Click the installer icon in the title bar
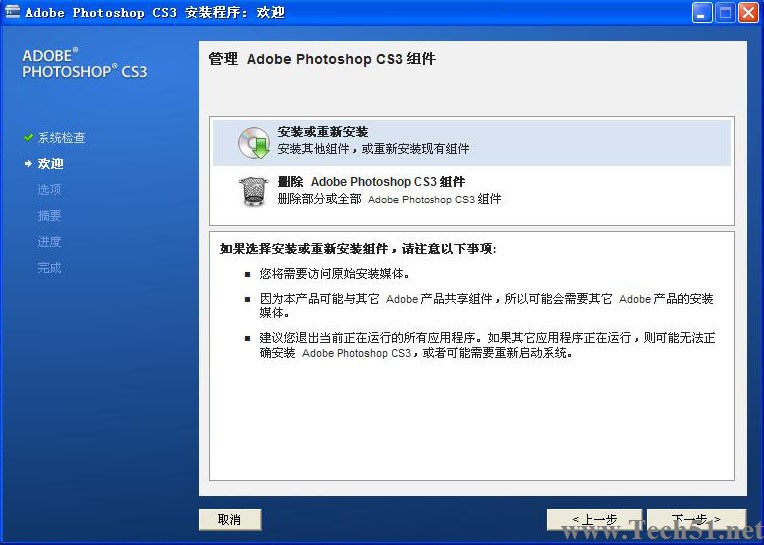 point(12,13)
